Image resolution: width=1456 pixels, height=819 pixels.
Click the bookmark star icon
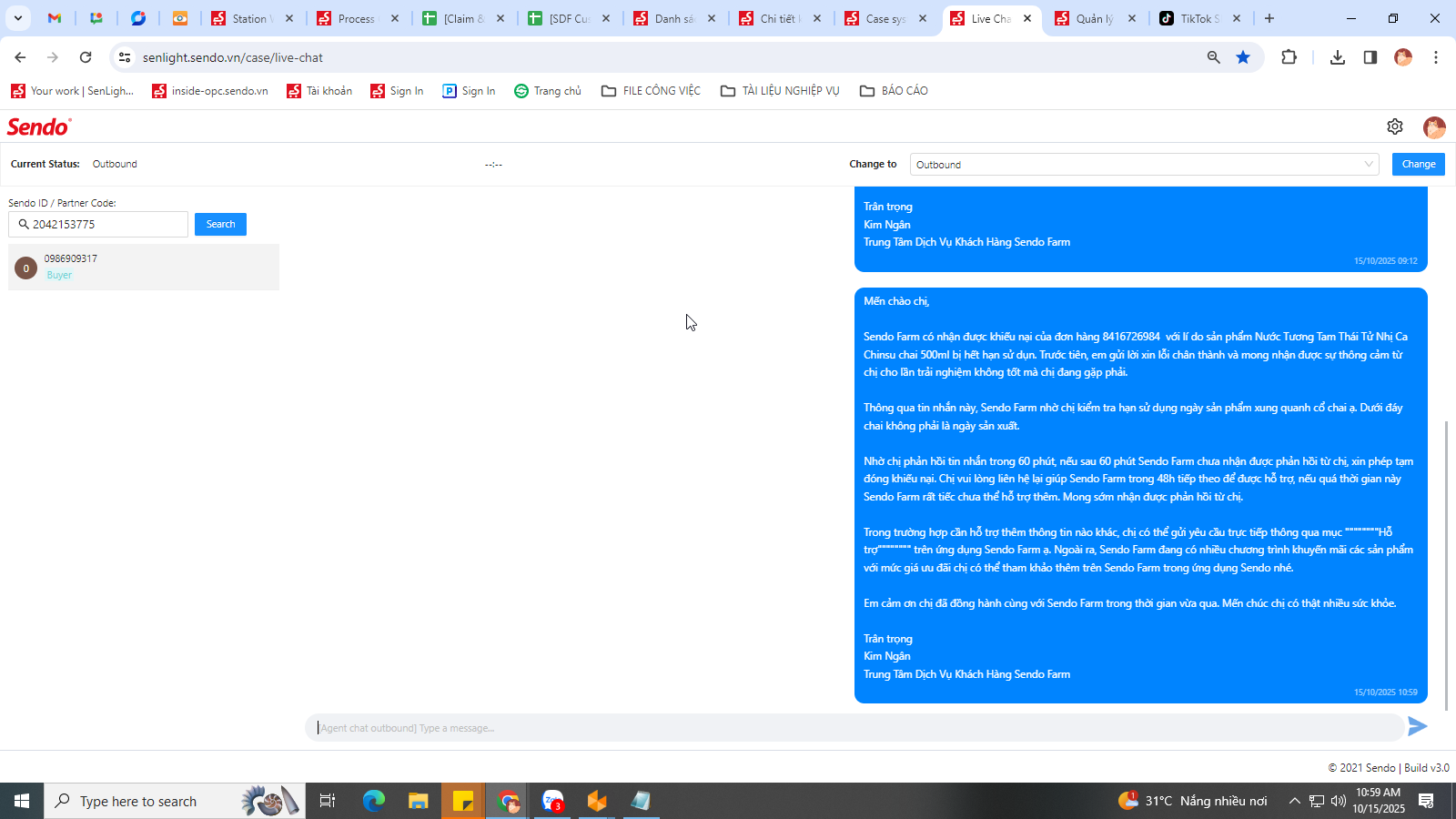pyautogui.click(x=1243, y=57)
